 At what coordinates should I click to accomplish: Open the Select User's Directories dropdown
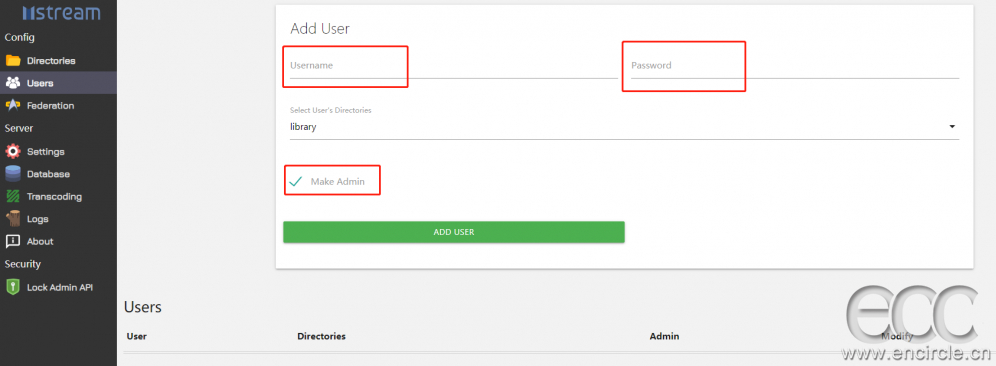coord(624,126)
